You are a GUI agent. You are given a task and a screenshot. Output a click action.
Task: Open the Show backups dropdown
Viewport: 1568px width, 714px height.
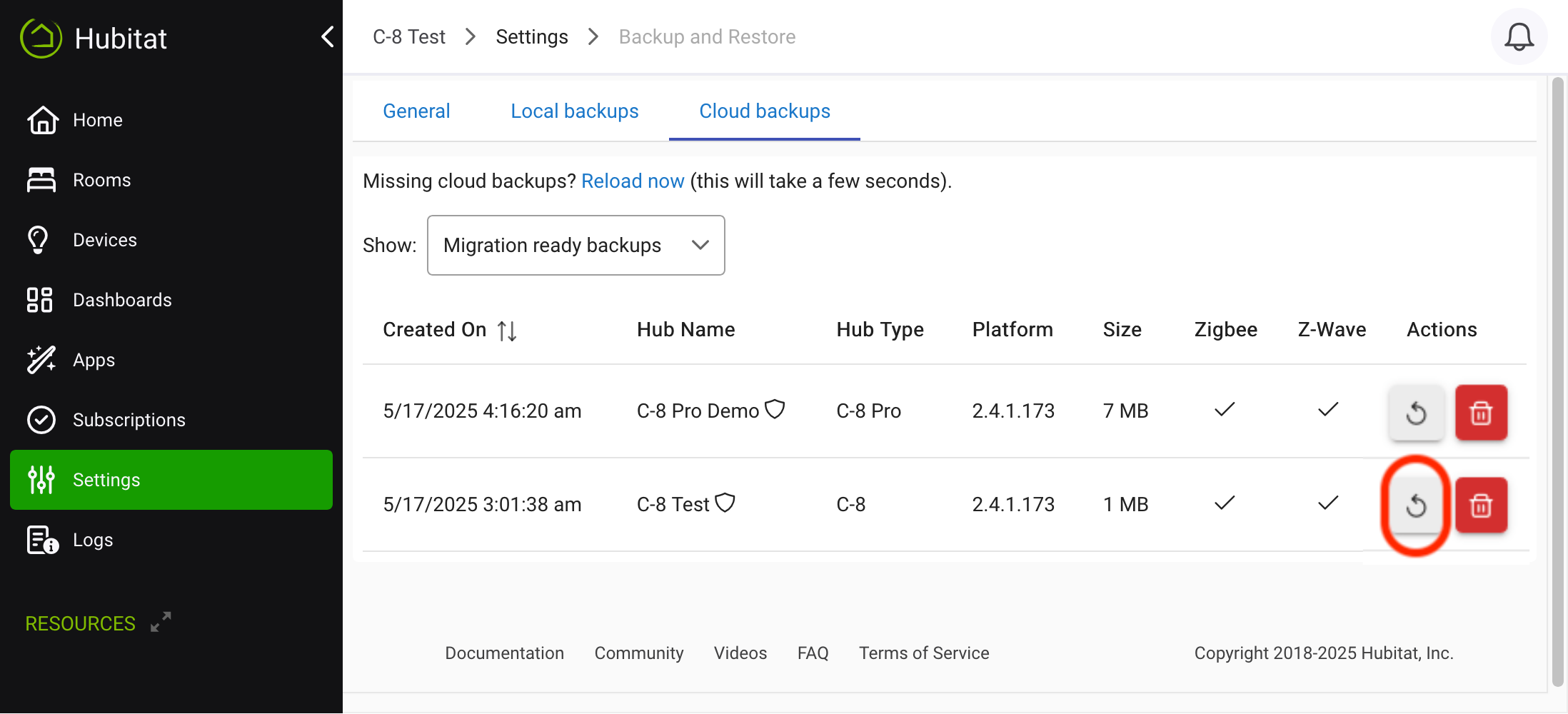pos(576,245)
